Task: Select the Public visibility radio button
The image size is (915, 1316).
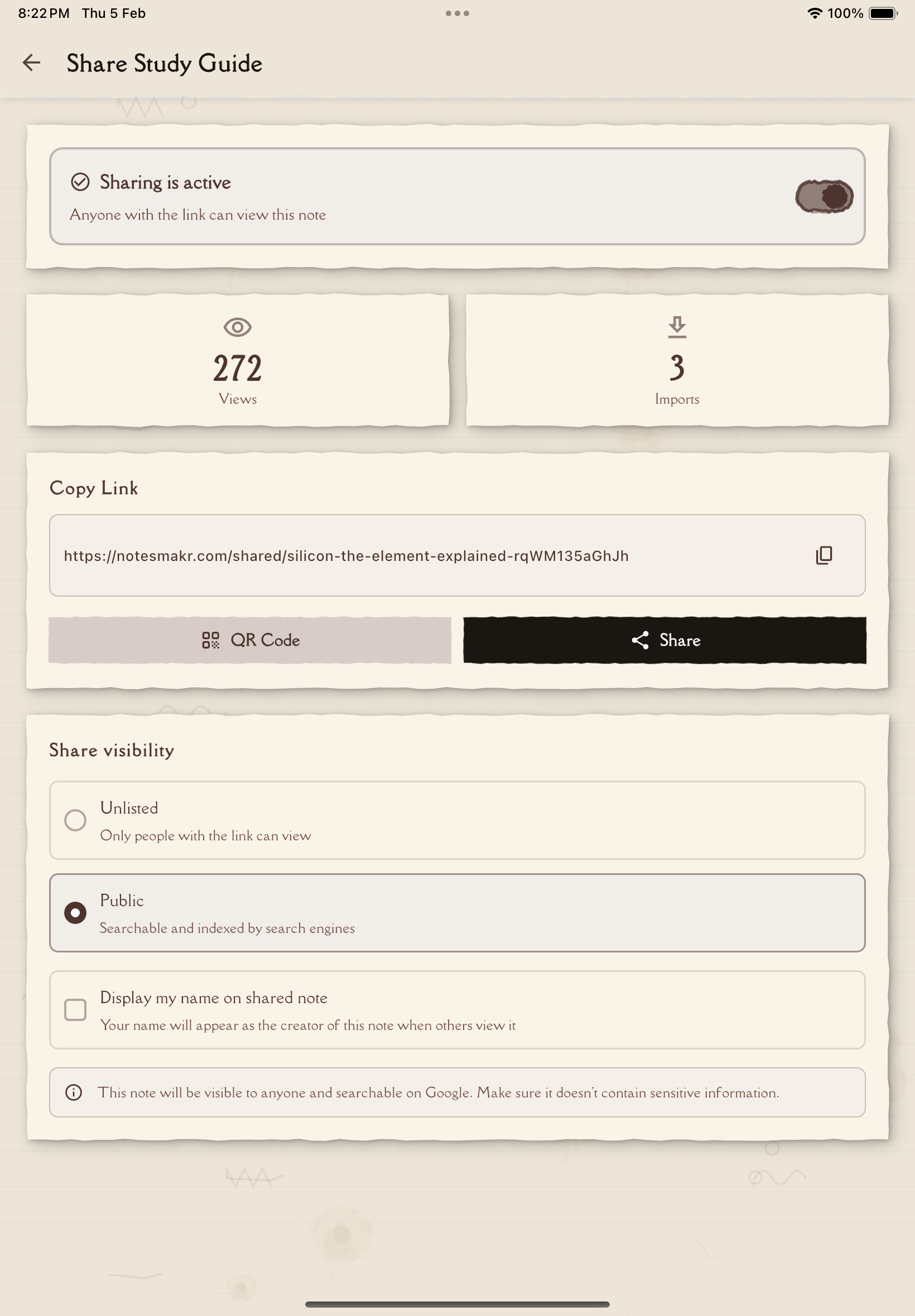Action: pyautogui.click(x=75, y=912)
